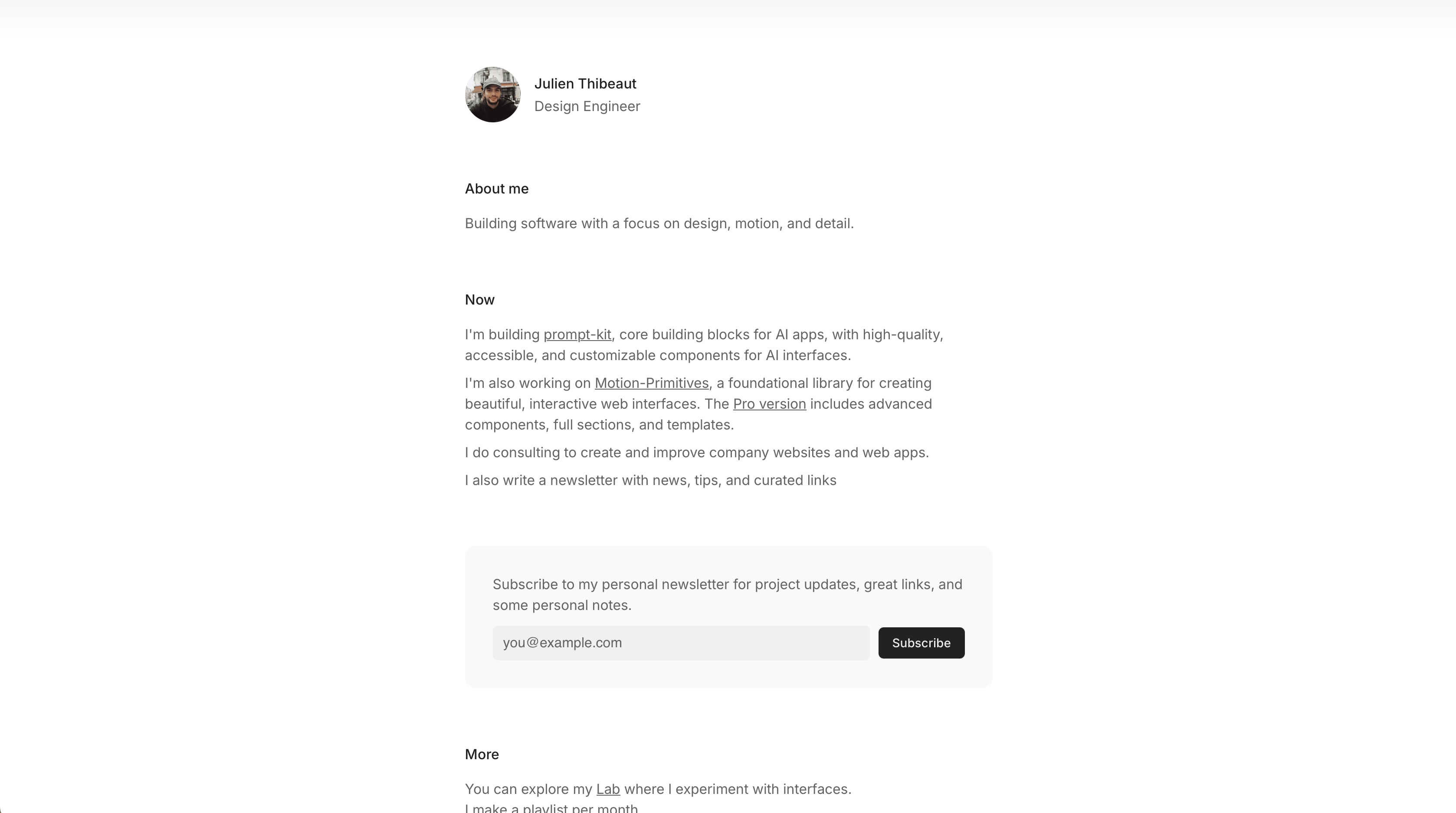
Task: Click the consulting sentence about company websites
Action: point(696,453)
